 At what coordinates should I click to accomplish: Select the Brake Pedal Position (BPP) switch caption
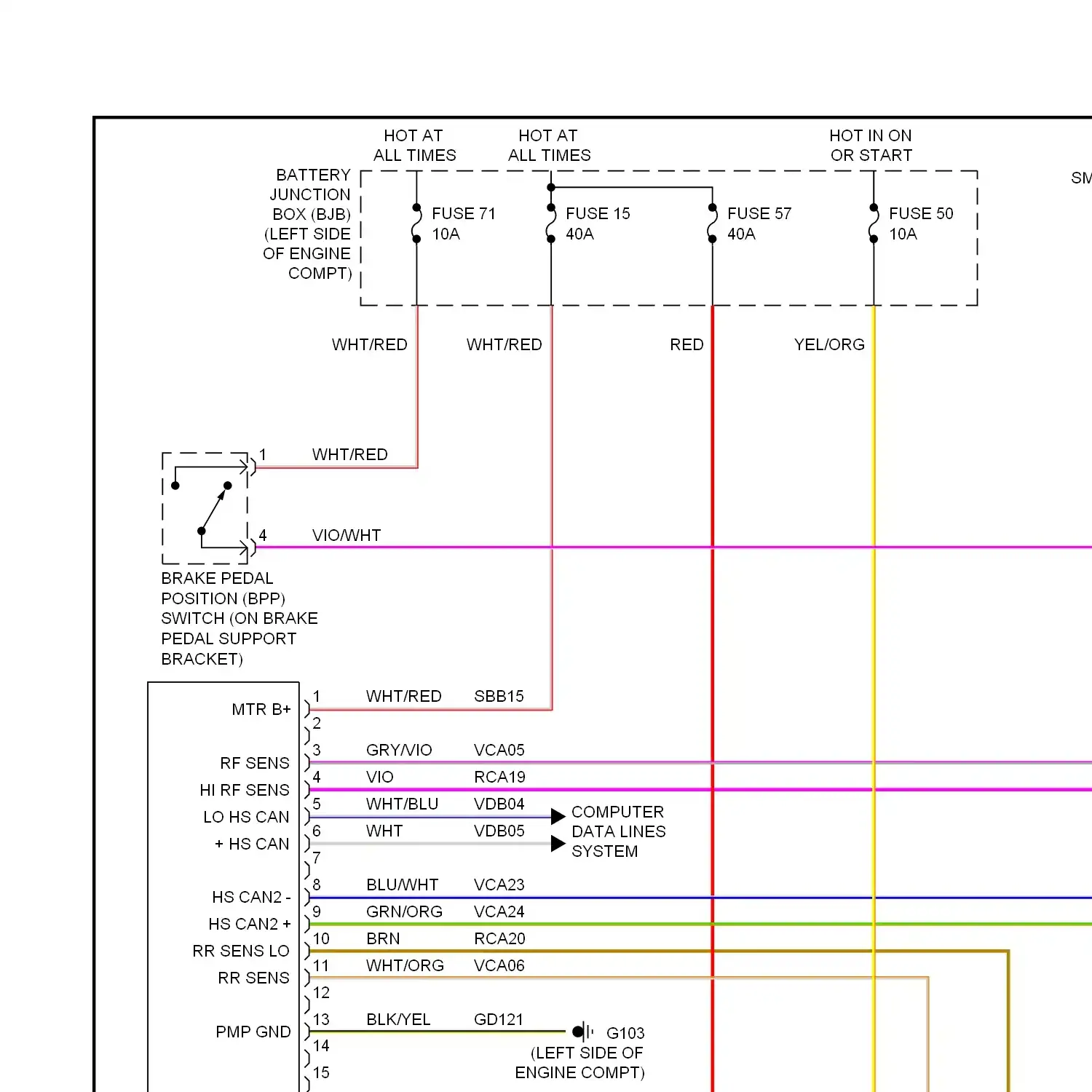pyautogui.click(x=240, y=618)
